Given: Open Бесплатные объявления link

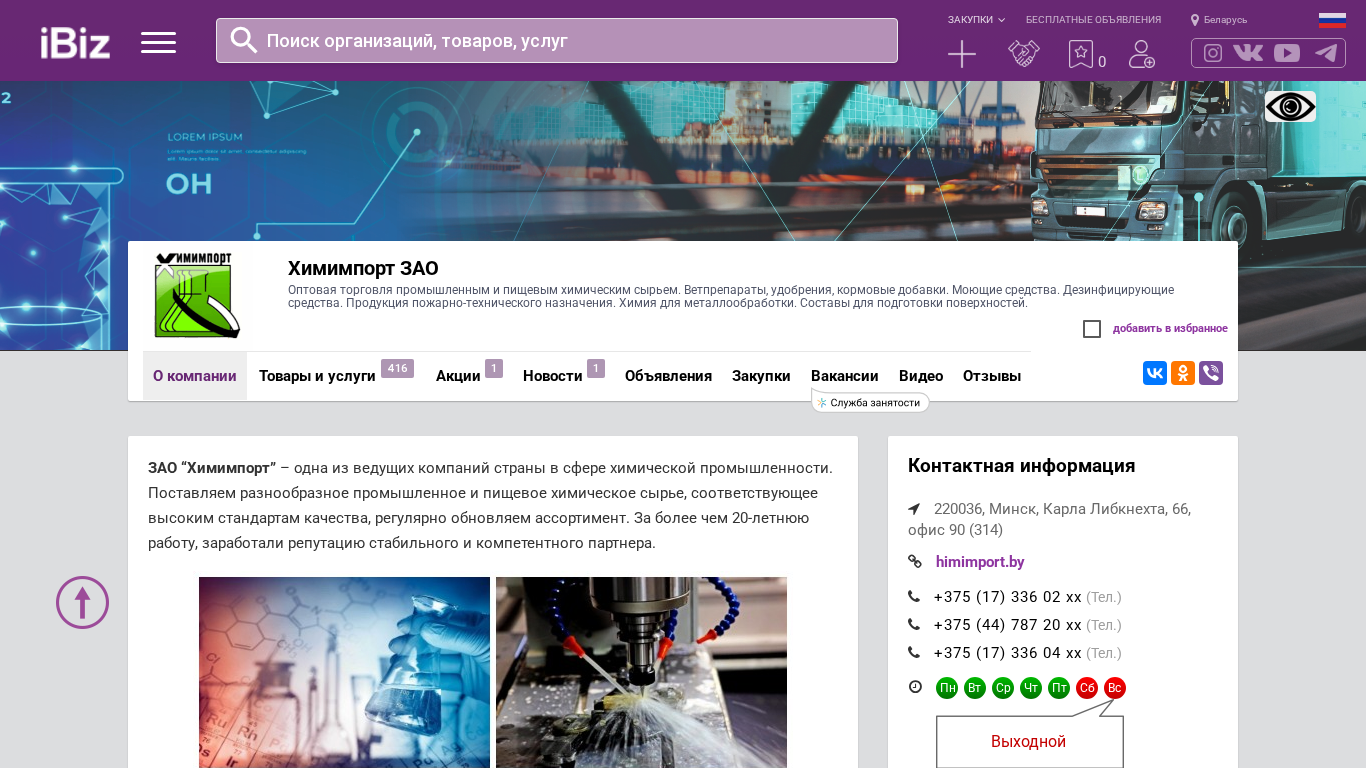Looking at the screenshot, I should click(x=1093, y=20).
